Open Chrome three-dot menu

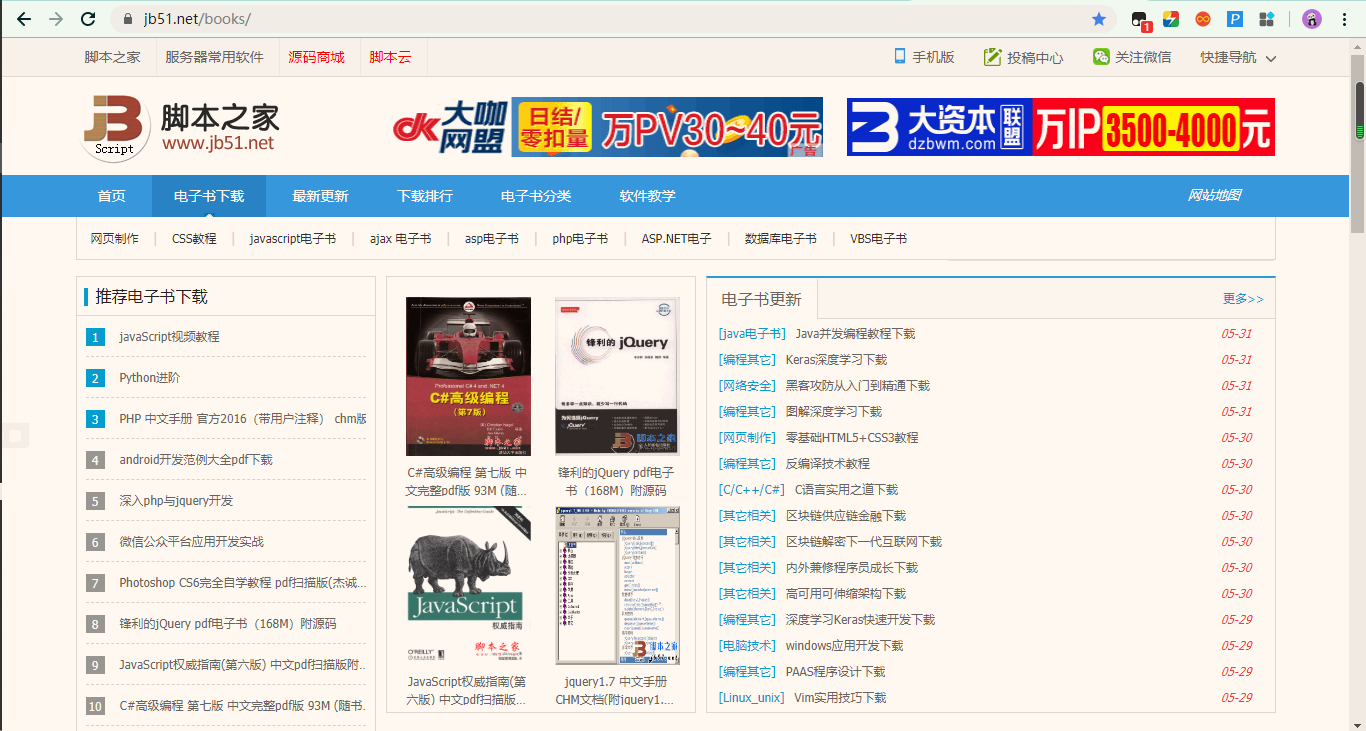tap(1345, 19)
